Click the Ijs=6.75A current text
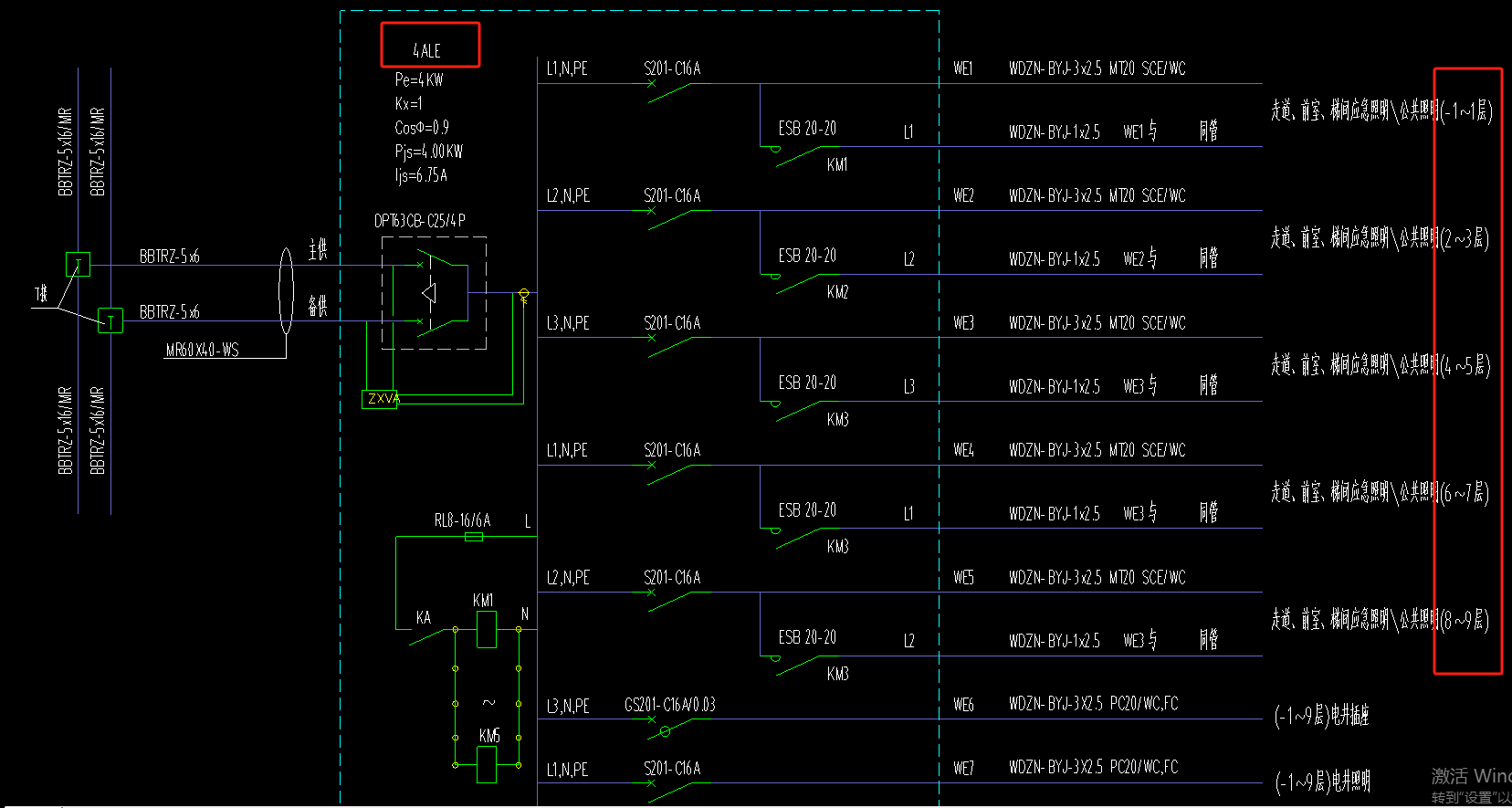Viewport: 1512px width, 808px height. [x=421, y=175]
